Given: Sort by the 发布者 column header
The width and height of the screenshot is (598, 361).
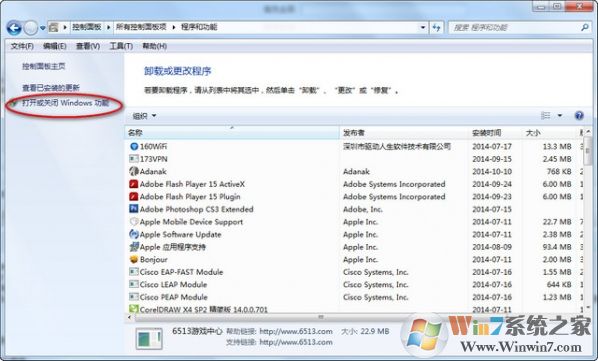Looking at the screenshot, I should [x=403, y=133].
